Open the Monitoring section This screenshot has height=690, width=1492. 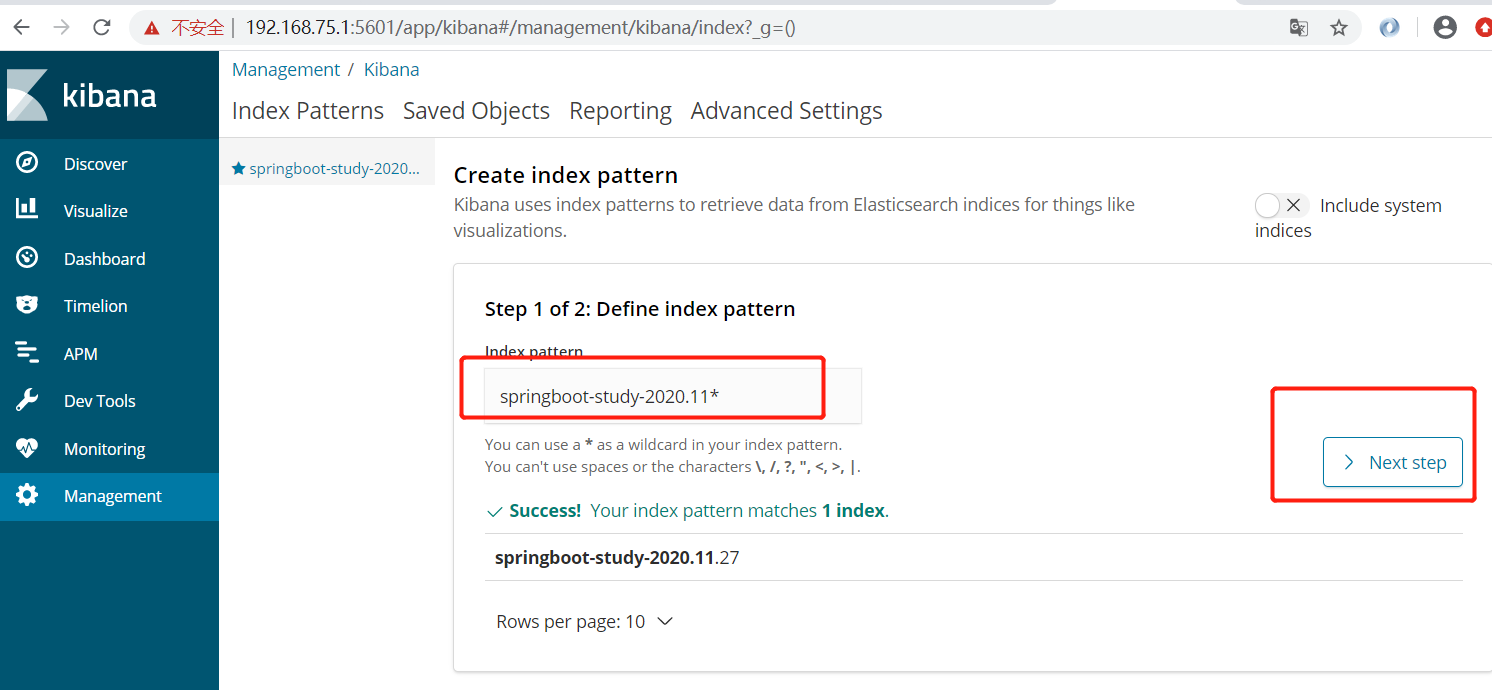[105, 448]
